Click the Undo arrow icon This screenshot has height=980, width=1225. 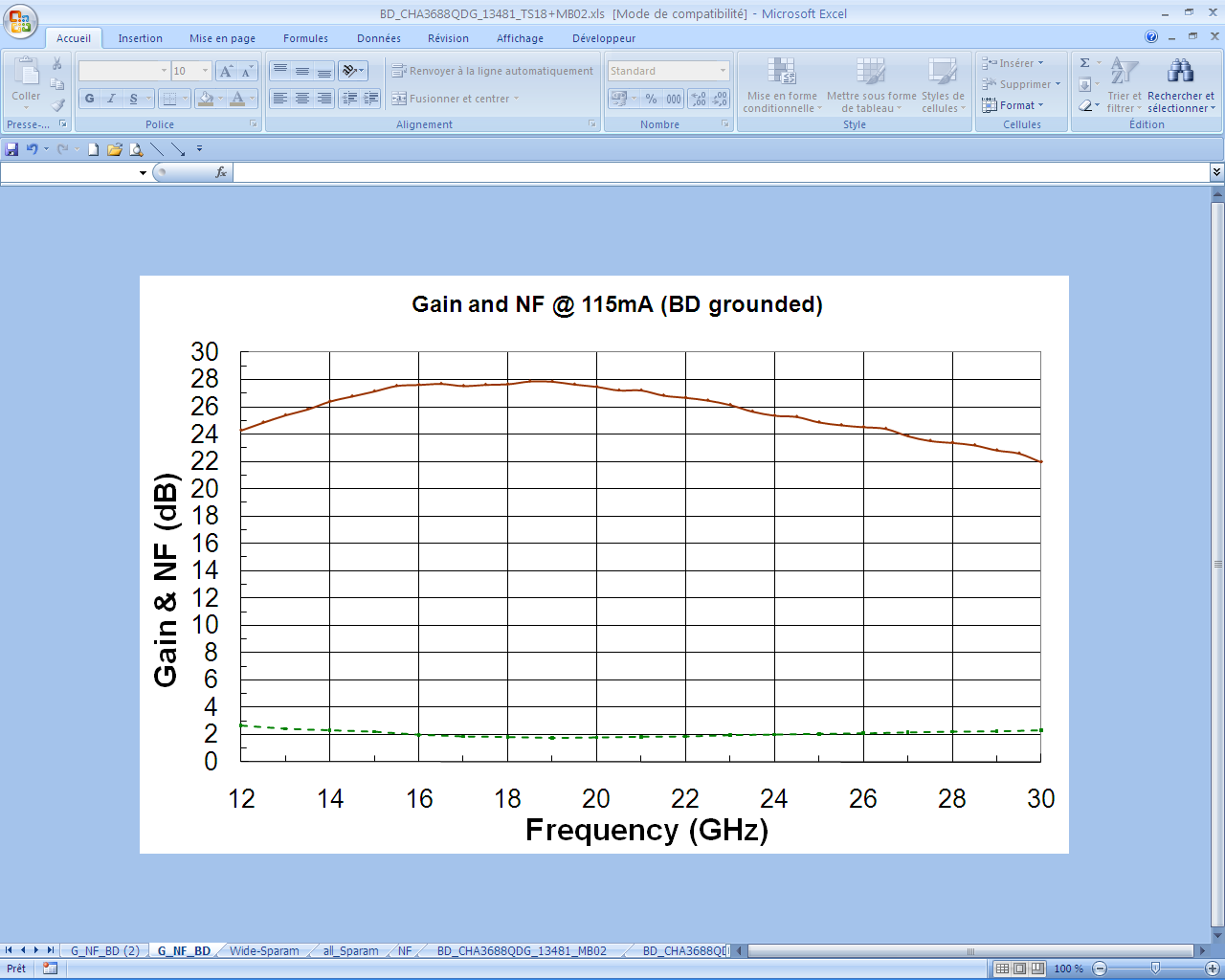coord(33,149)
